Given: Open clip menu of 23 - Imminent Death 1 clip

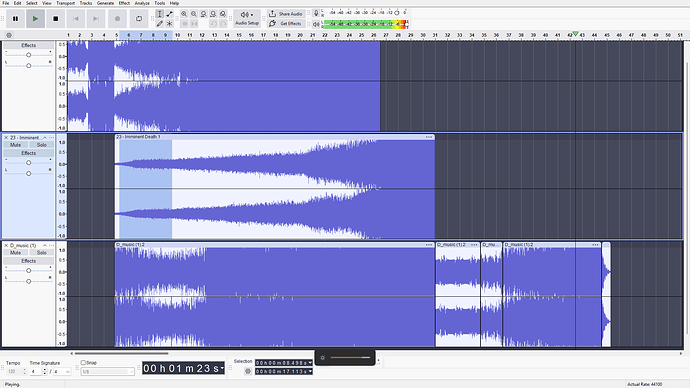Looking at the screenshot, I should [429, 137].
